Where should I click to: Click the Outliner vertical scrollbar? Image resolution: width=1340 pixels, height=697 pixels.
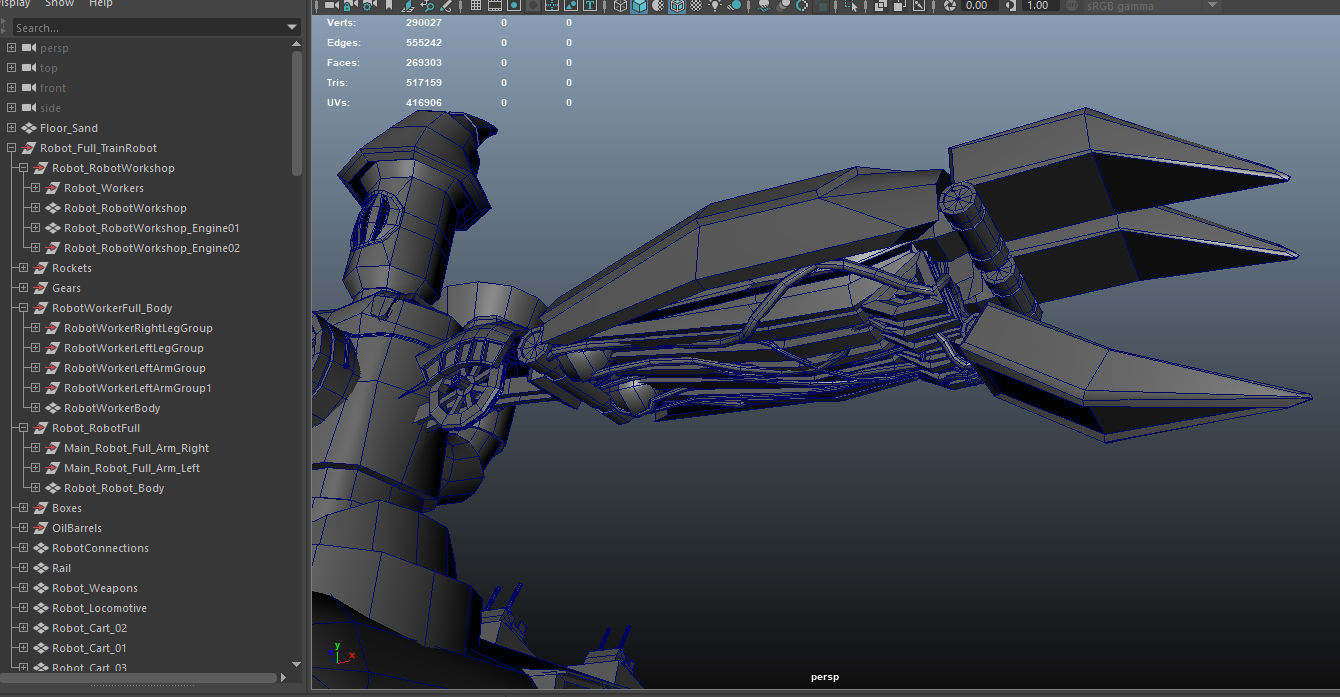click(296, 112)
